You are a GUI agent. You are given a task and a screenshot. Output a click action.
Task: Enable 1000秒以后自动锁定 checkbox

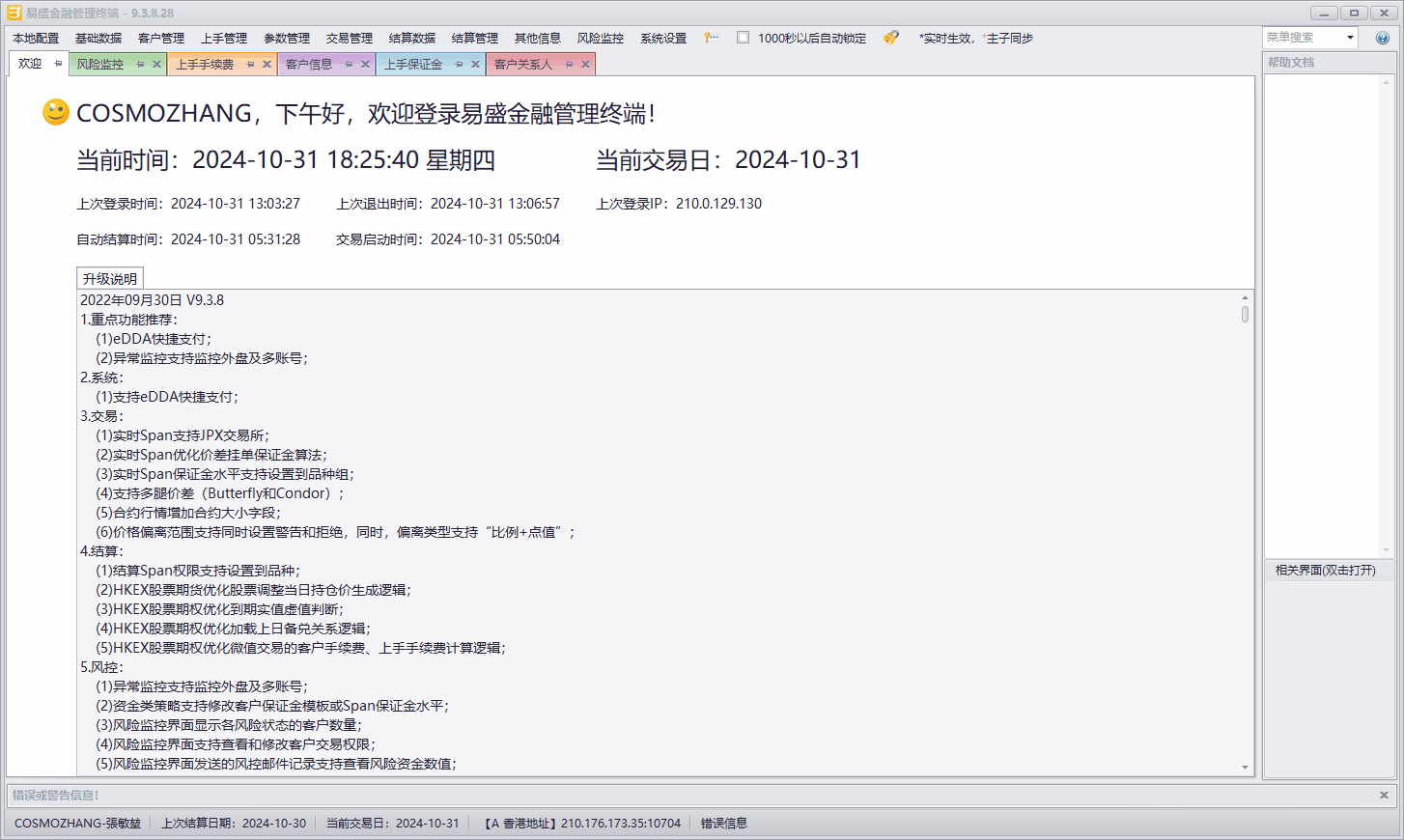pos(743,38)
